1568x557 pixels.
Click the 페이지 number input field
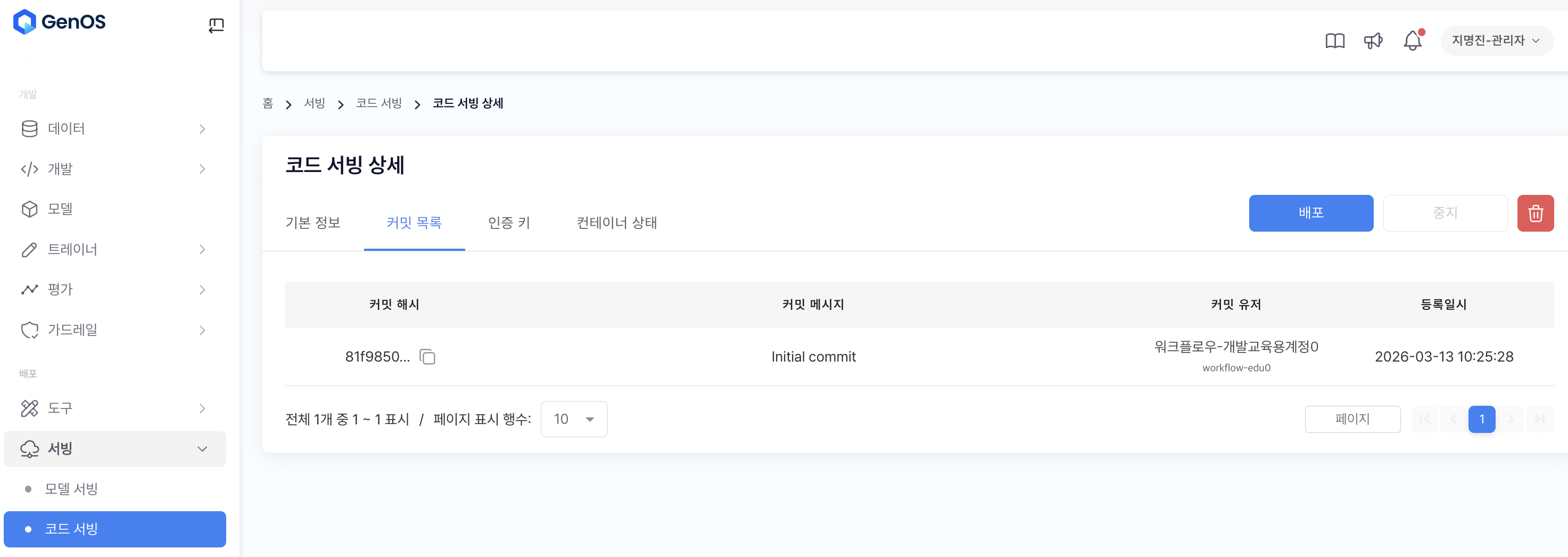[x=1352, y=419]
